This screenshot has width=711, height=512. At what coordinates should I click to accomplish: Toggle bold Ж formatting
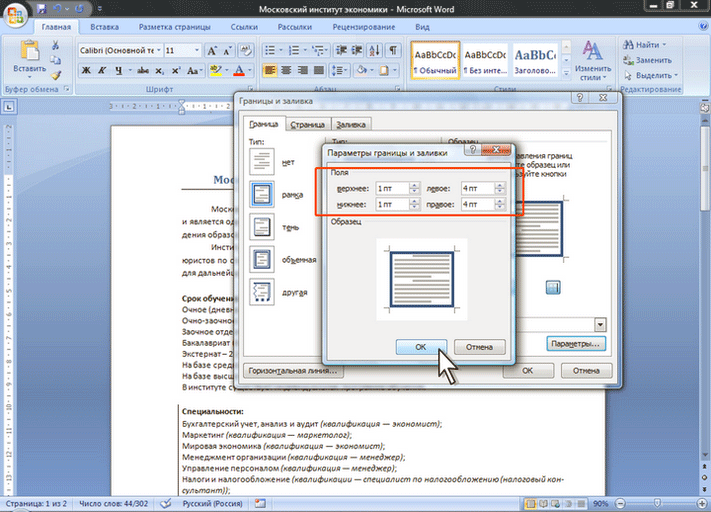click(86, 70)
